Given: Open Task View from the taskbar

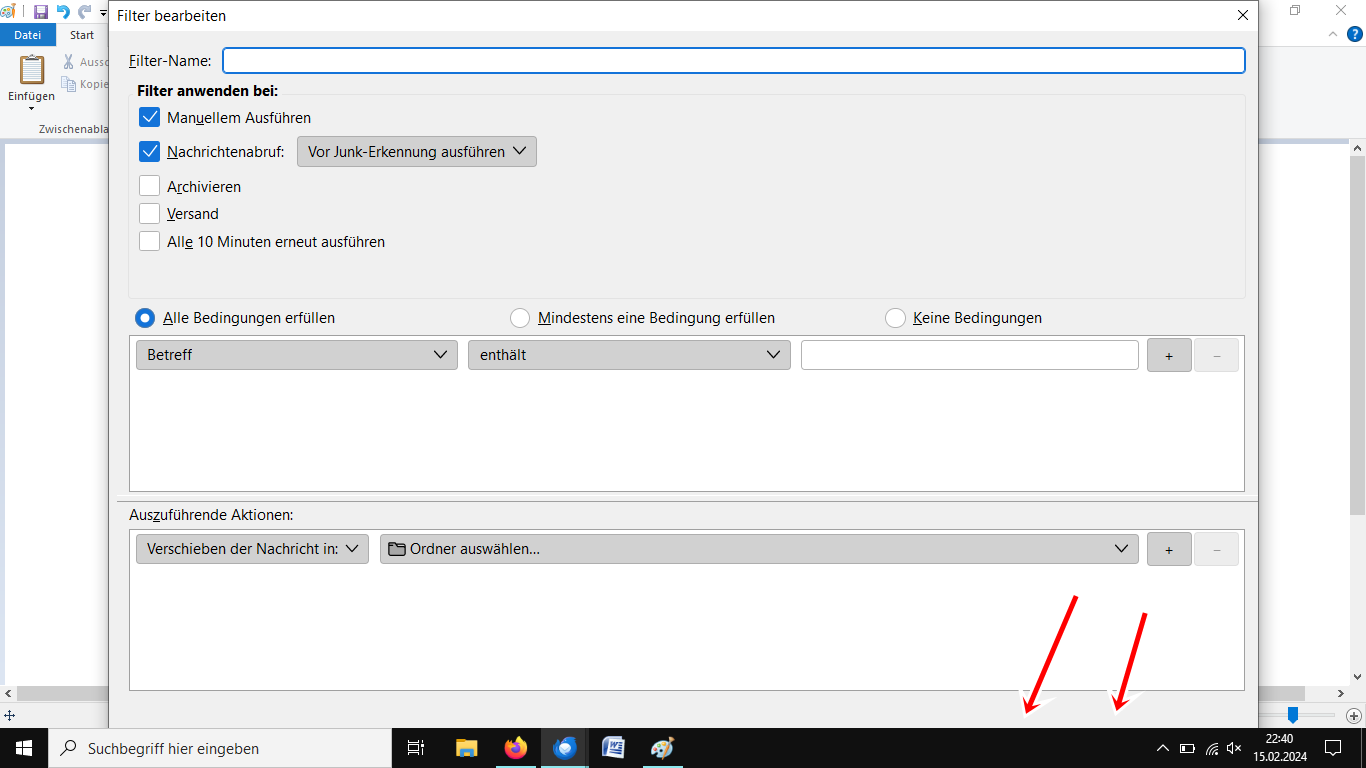Looking at the screenshot, I should [x=416, y=748].
